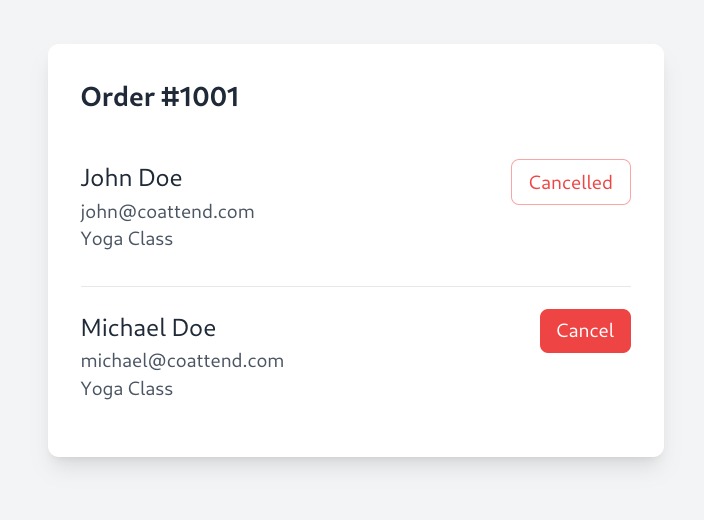Click the Cancelled status button for John Doe
Image resolution: width=704 pixels, height=520 pixels.
point(570,182)
